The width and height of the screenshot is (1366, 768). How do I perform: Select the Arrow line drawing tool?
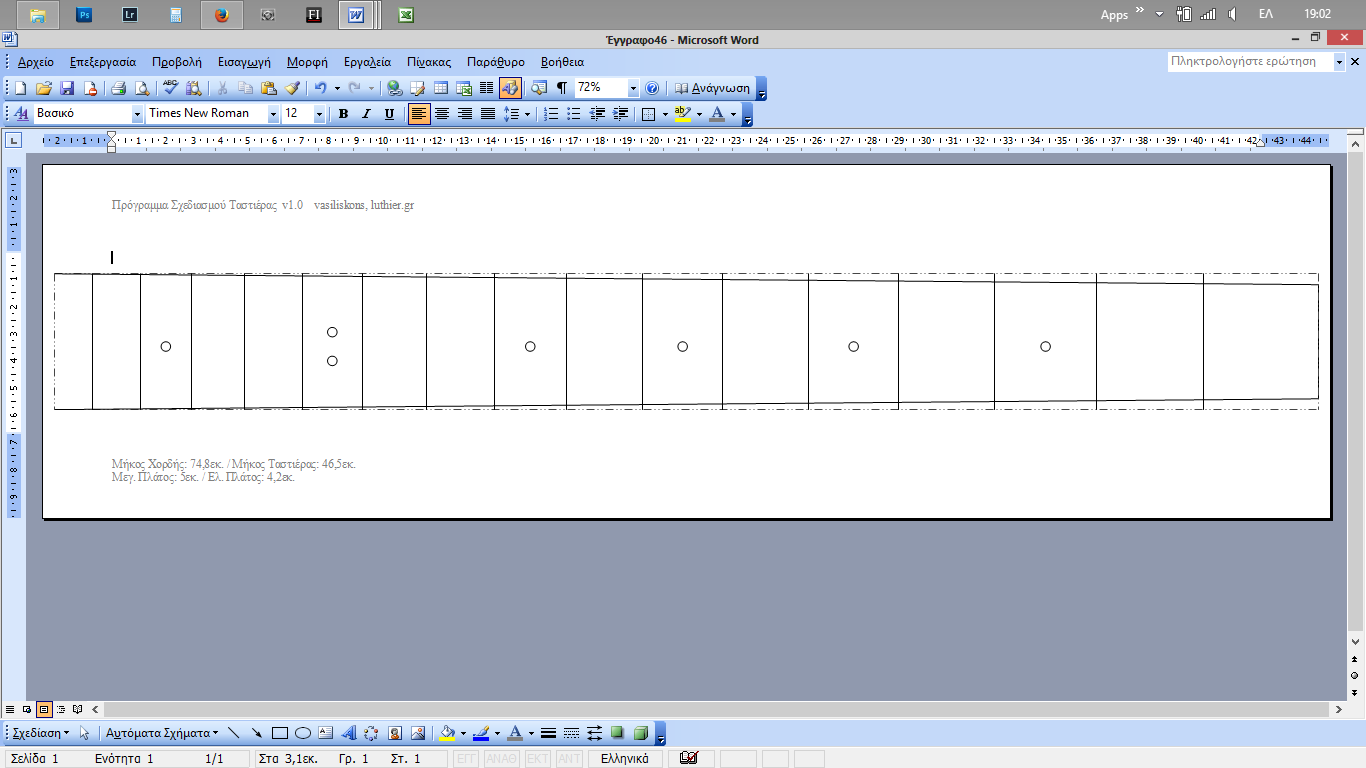pos(257,733)
